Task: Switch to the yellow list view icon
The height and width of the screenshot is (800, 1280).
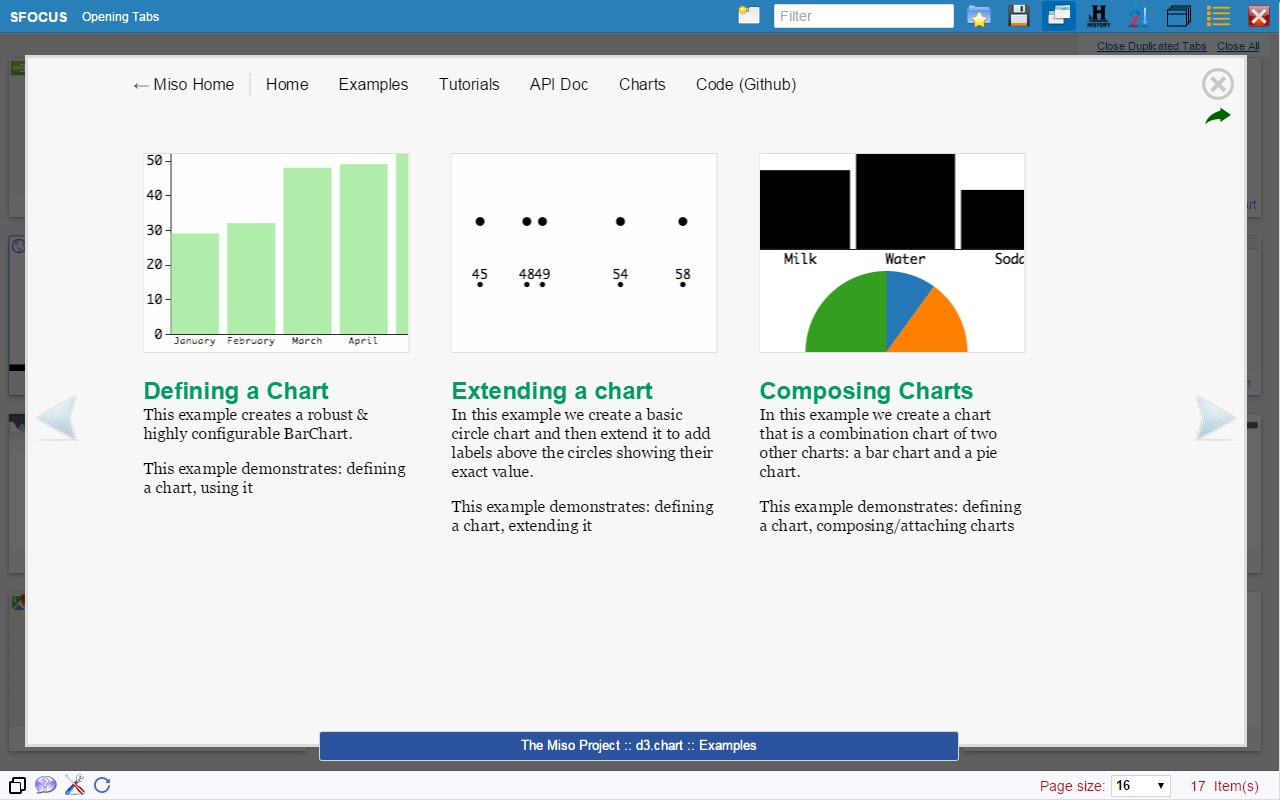Action: click(x=1218, y=16)
